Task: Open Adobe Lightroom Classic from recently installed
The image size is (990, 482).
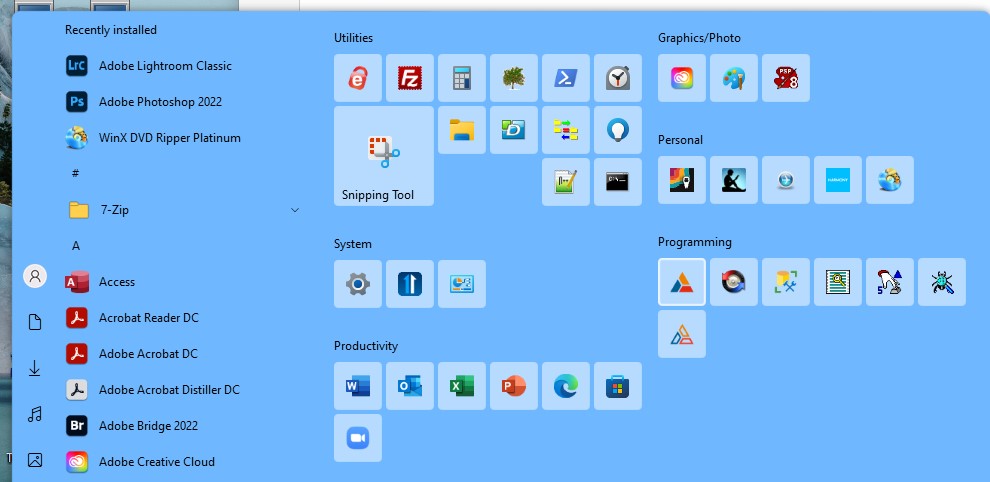Action: [x=183, y=66]
